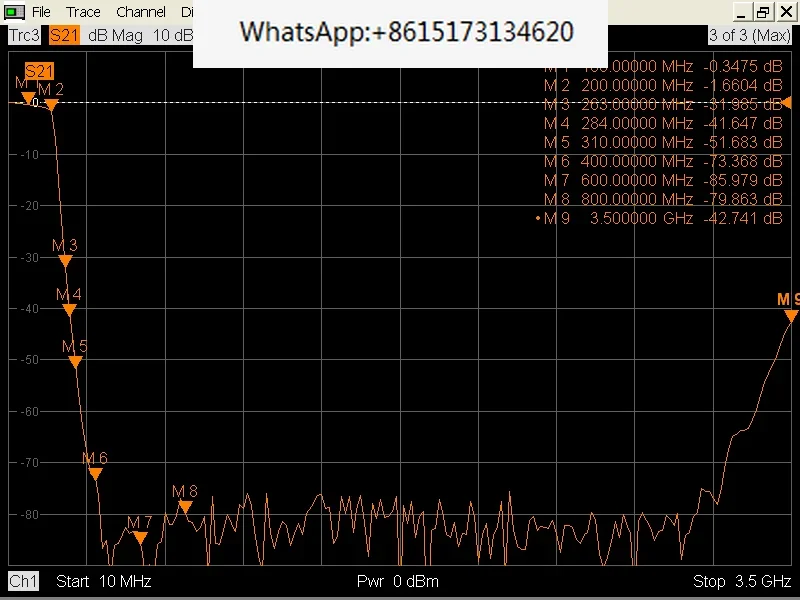Click the -50 y-axis scale label

[30, 360]
